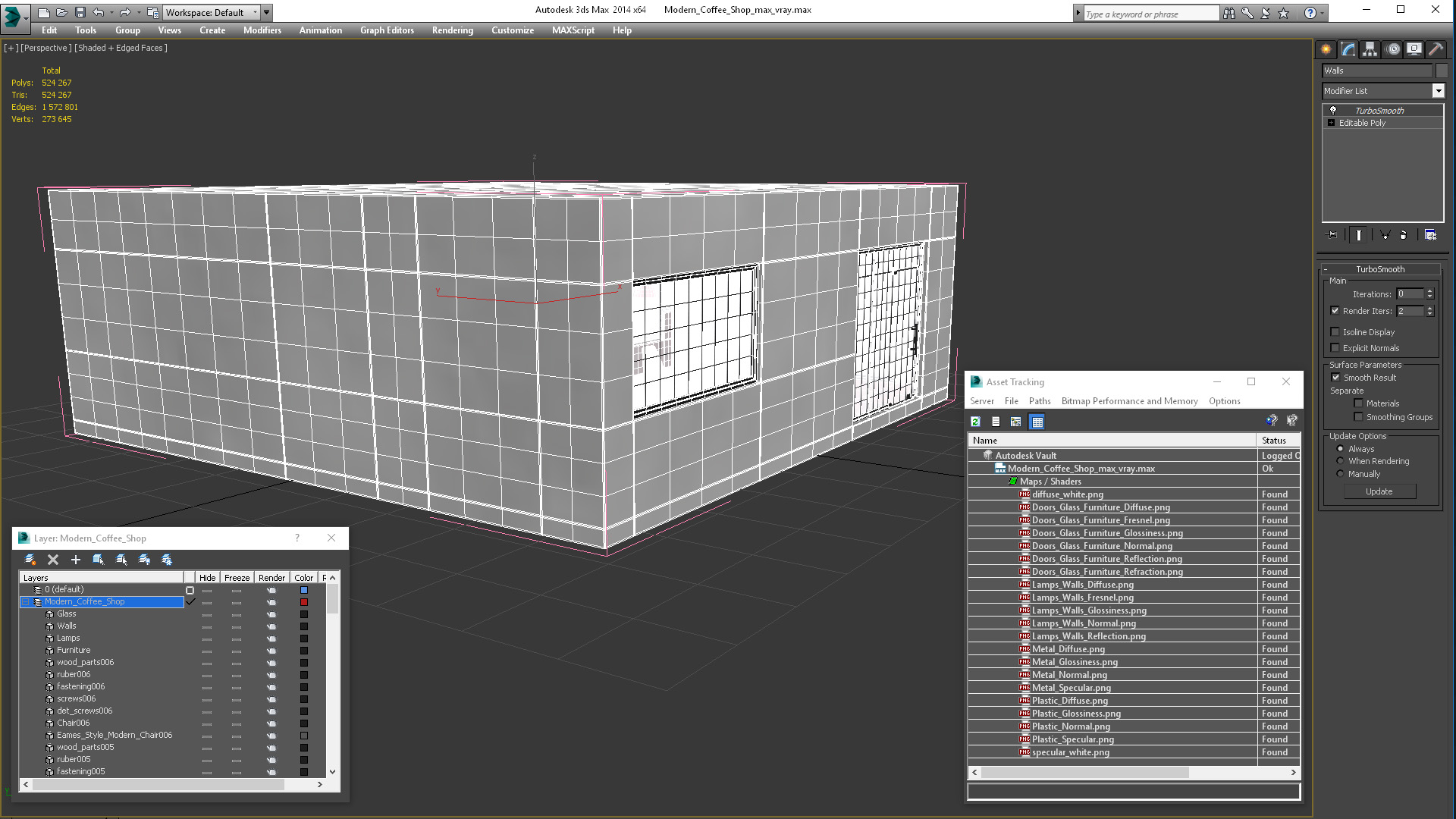This screenshot has height=819, width=1456.
Task: Click the Pin Stack icon
Action: [1332, 235]
